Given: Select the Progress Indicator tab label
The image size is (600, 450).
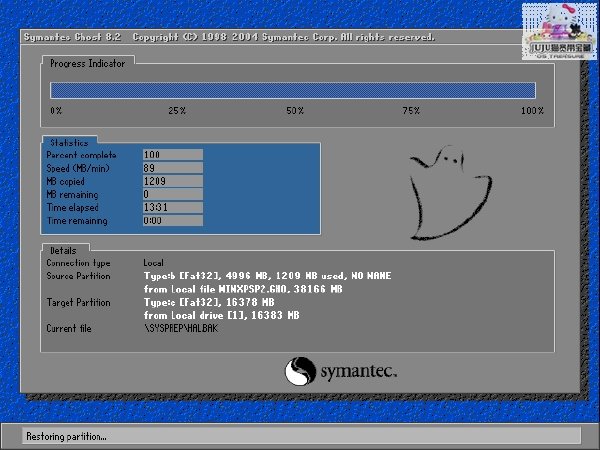Looking at the screenshot, I should (88, 64).
